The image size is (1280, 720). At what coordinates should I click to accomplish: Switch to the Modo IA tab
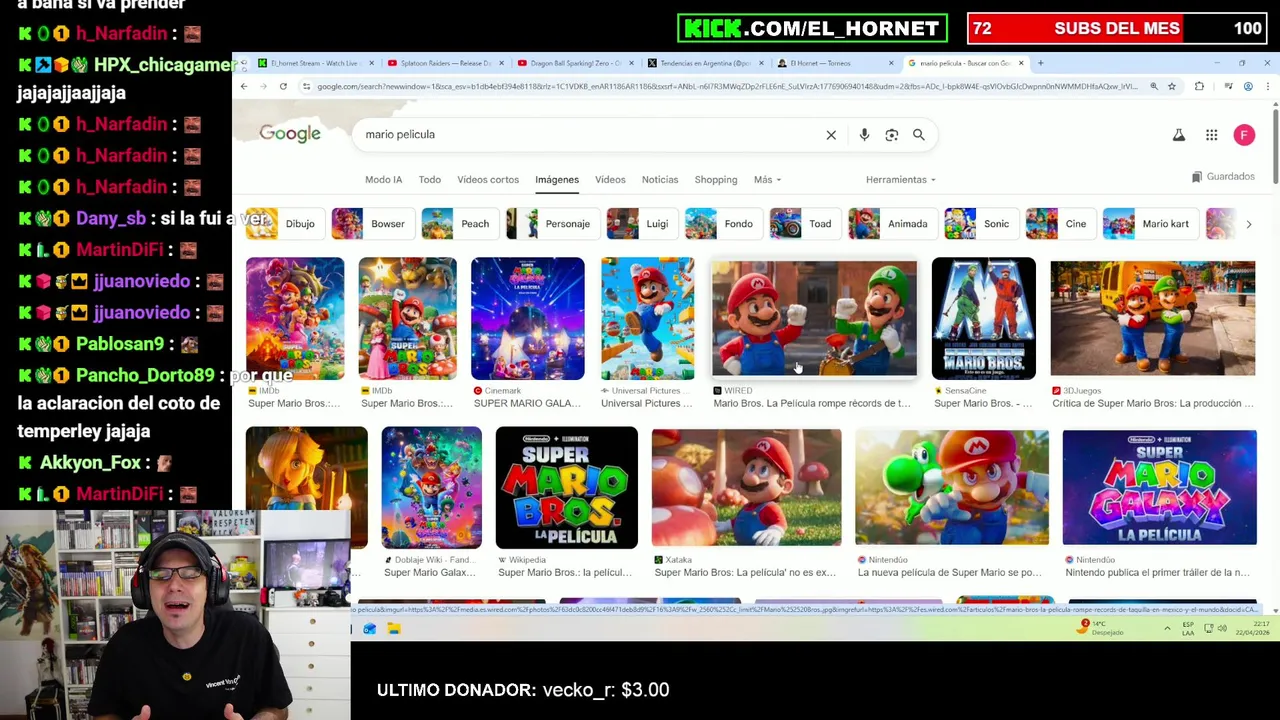tap(383, 180)
